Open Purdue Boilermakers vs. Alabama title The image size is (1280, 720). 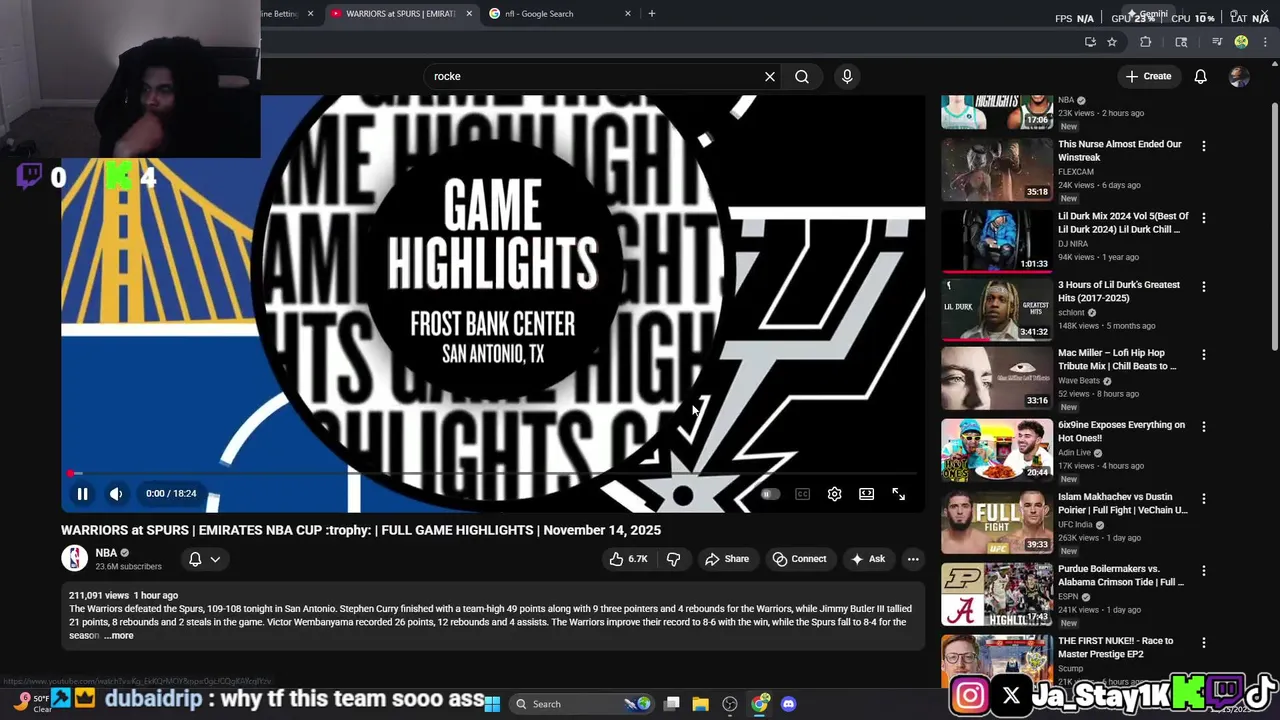1121,575
